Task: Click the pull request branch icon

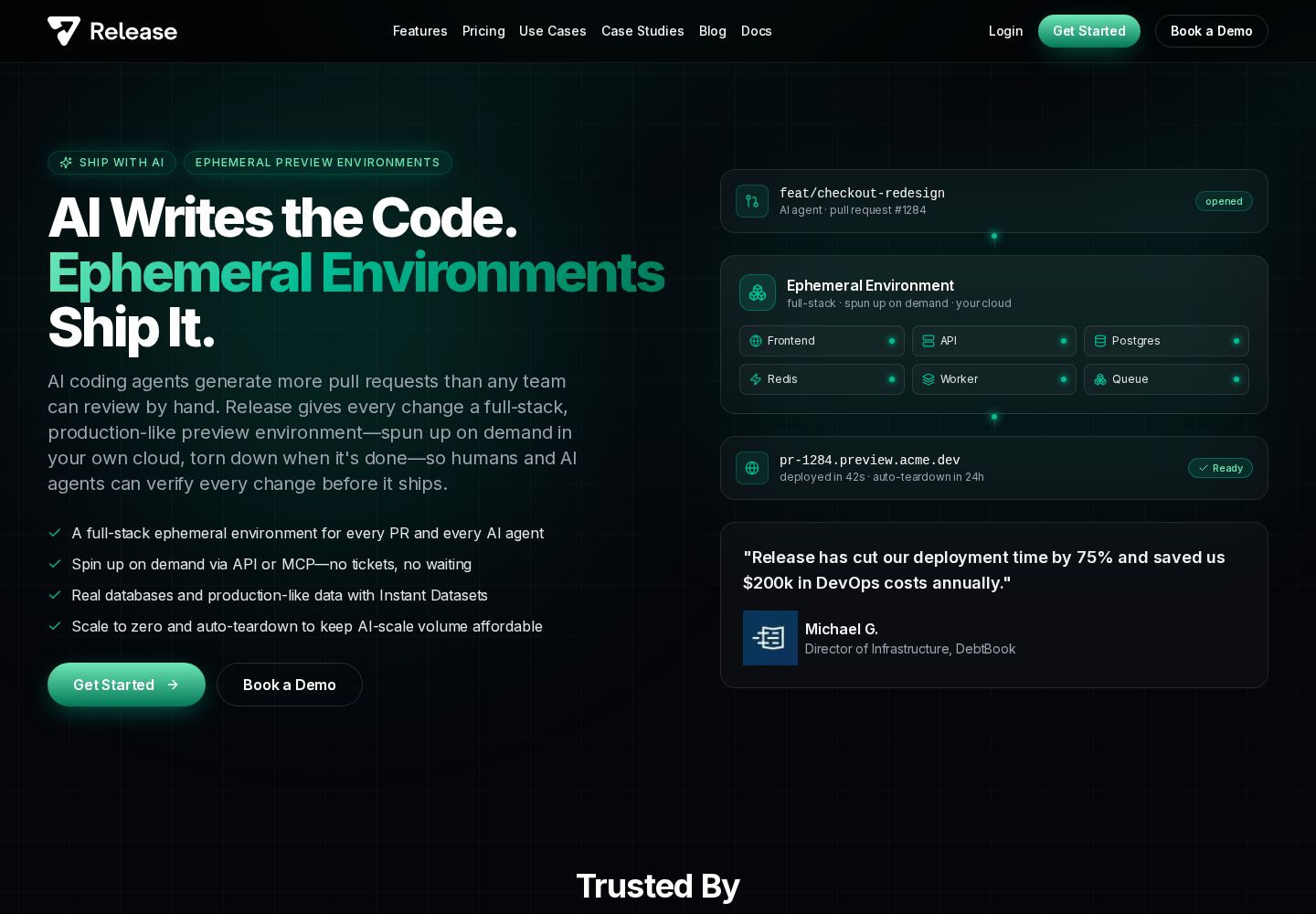Action: 752,201
